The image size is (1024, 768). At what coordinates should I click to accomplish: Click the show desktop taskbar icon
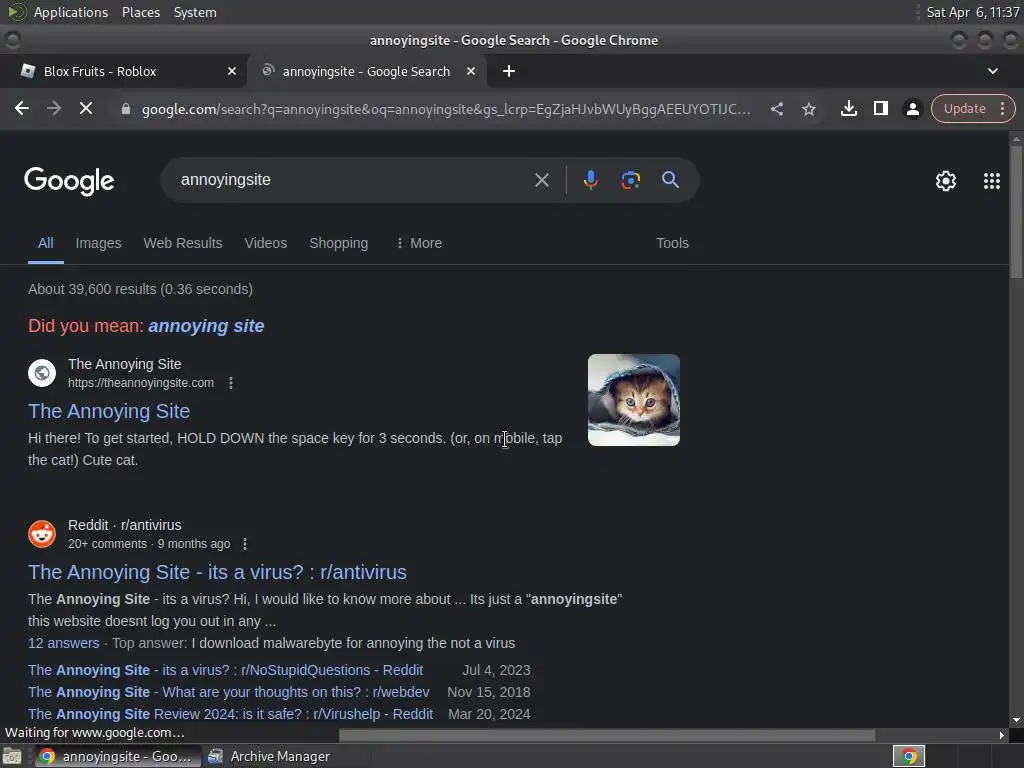[x=12, y=757]
